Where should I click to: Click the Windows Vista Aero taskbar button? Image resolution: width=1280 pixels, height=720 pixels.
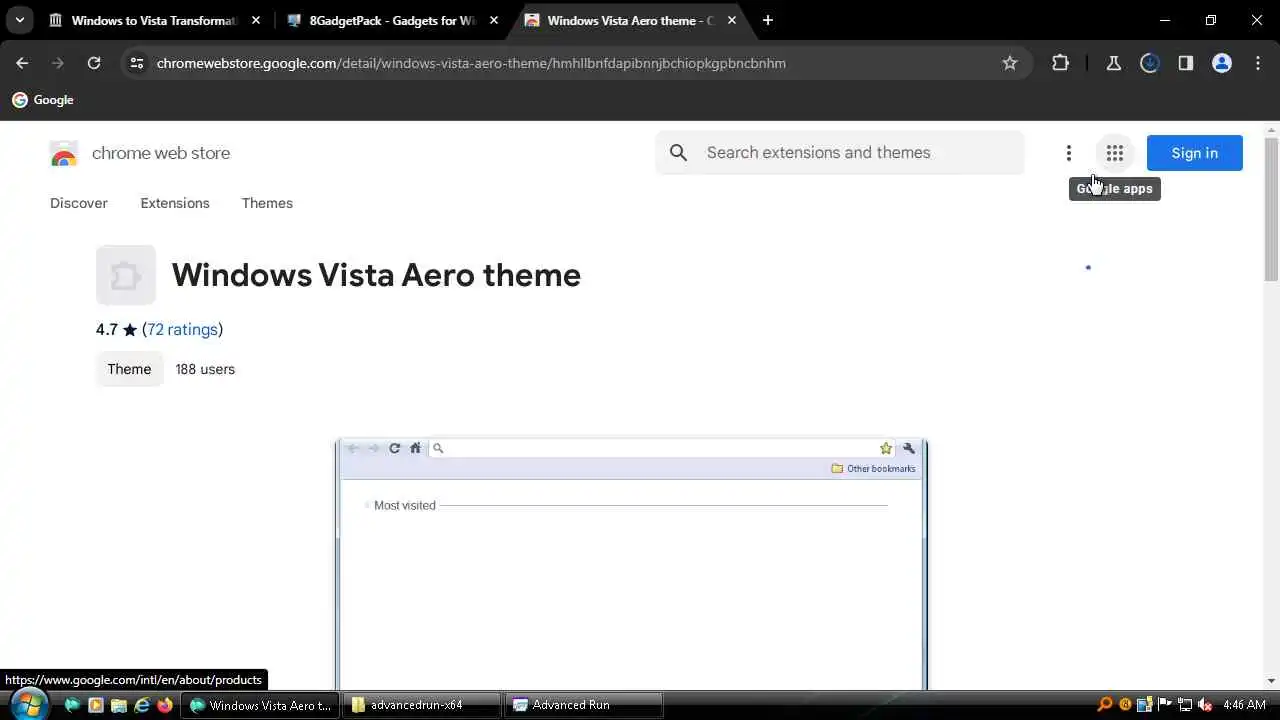click(x=259, y=705)
